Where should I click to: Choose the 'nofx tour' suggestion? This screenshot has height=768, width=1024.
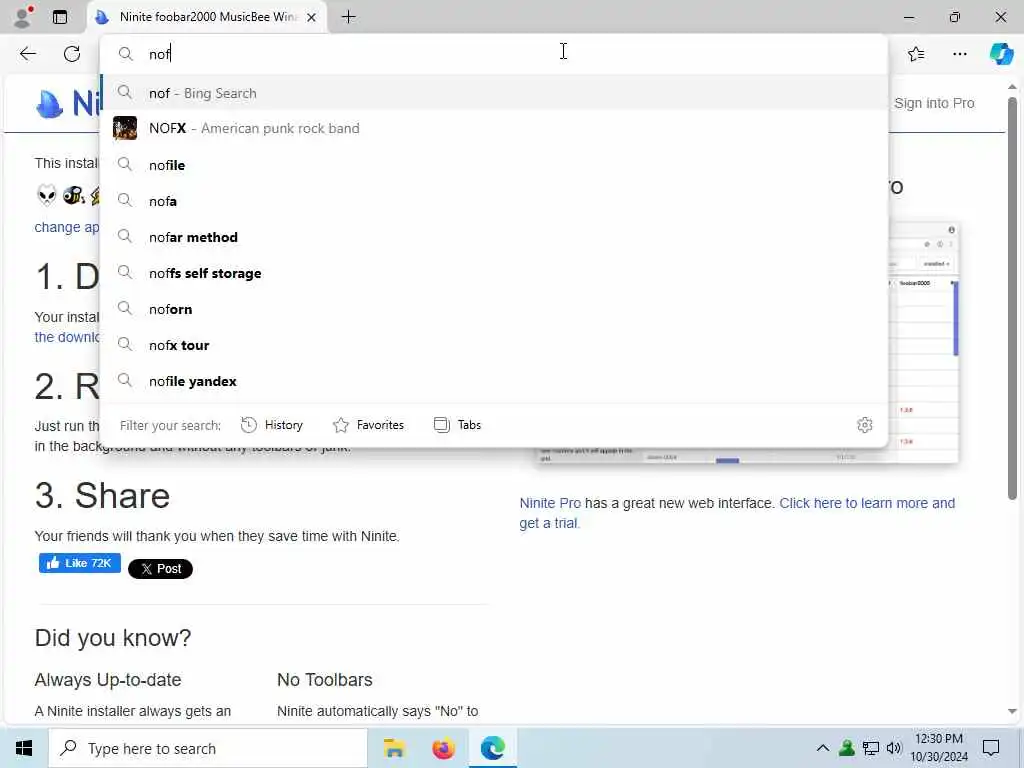493,345
